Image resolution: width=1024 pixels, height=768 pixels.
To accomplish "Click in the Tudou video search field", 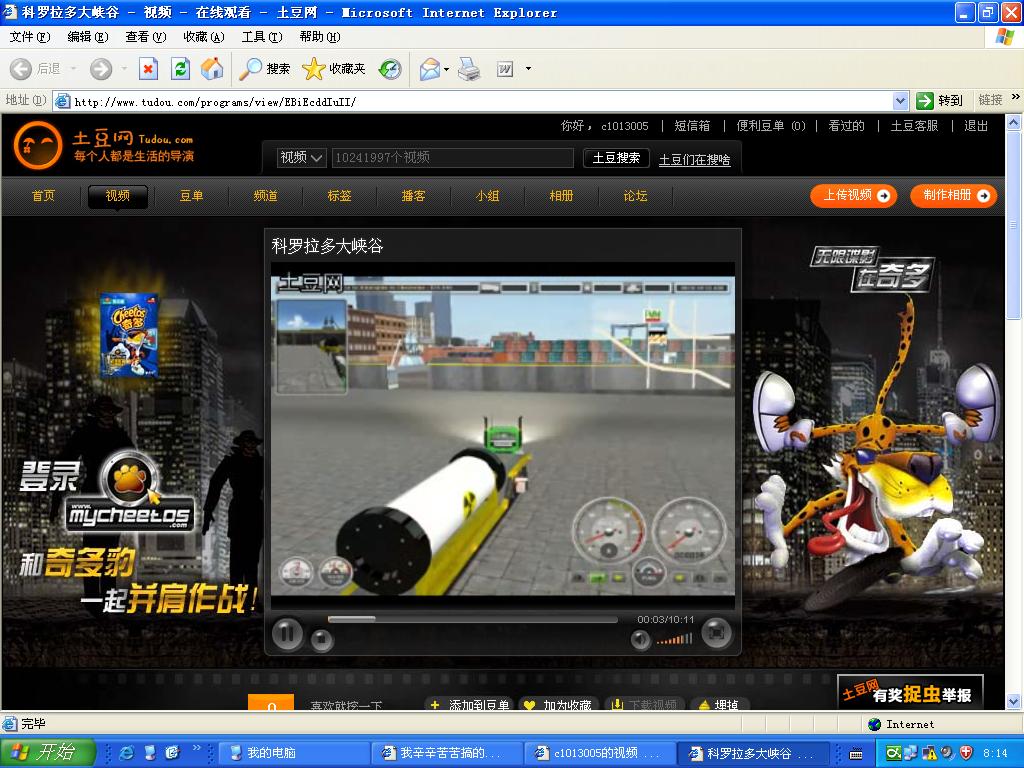I will tap(453, 157).
